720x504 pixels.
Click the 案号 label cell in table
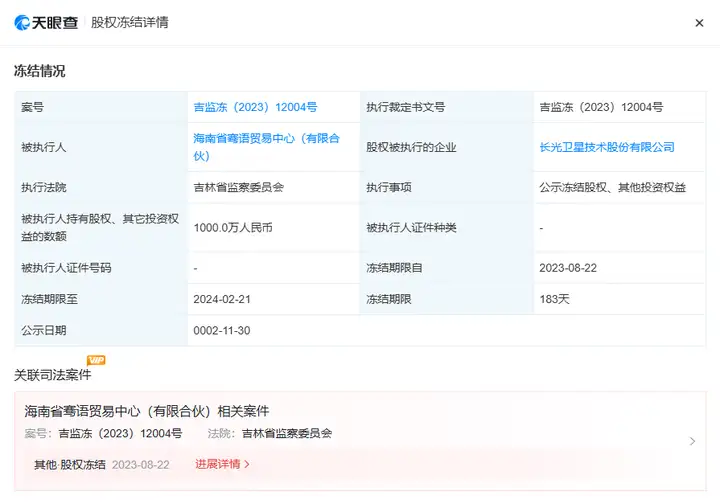click(101, 107)
